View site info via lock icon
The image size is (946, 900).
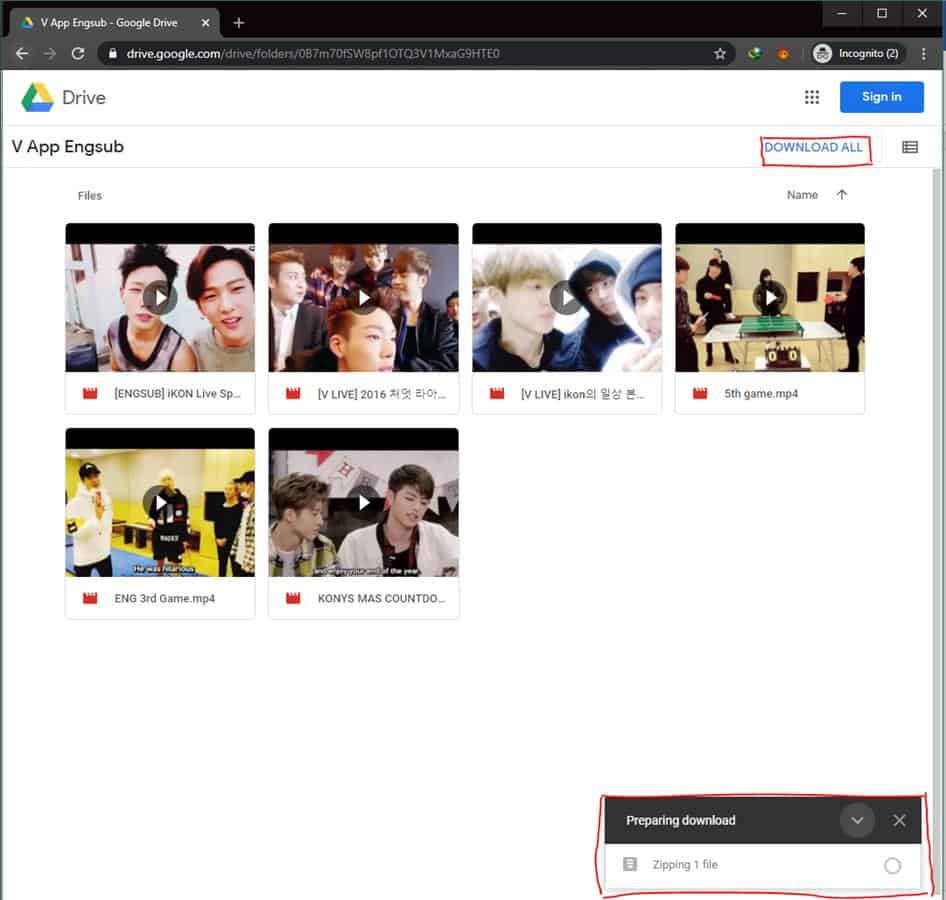(113, 54)
